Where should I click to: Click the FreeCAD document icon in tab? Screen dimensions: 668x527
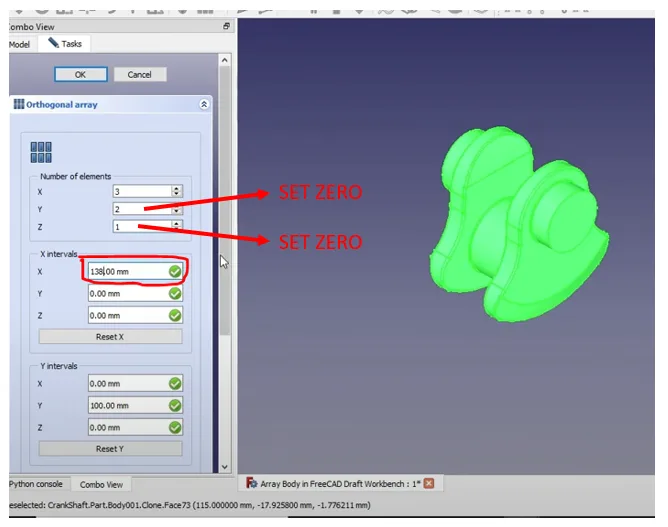[252, 483]
